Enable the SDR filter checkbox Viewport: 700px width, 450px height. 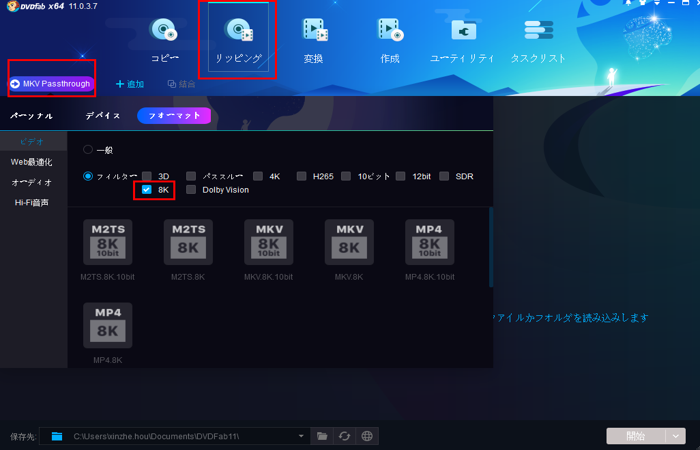[x=444, y=176]
